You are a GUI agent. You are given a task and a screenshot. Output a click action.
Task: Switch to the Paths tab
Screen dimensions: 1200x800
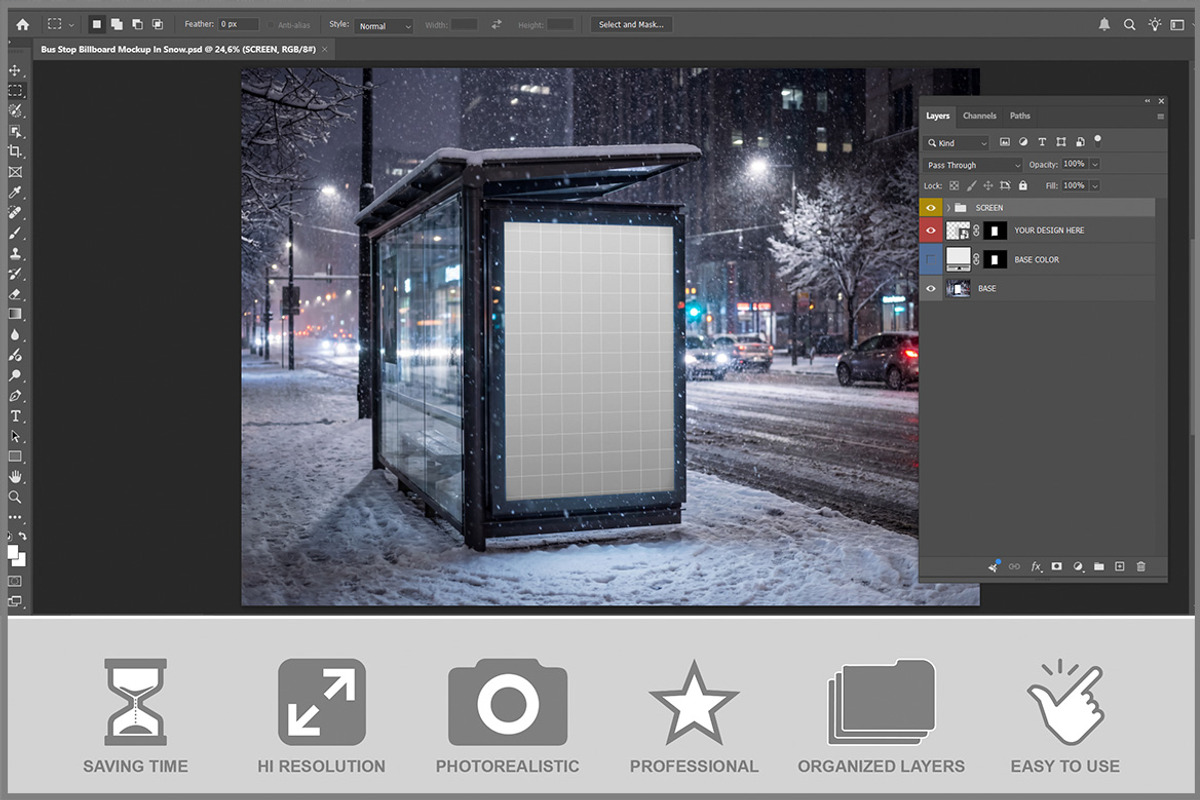[1019, 116]
